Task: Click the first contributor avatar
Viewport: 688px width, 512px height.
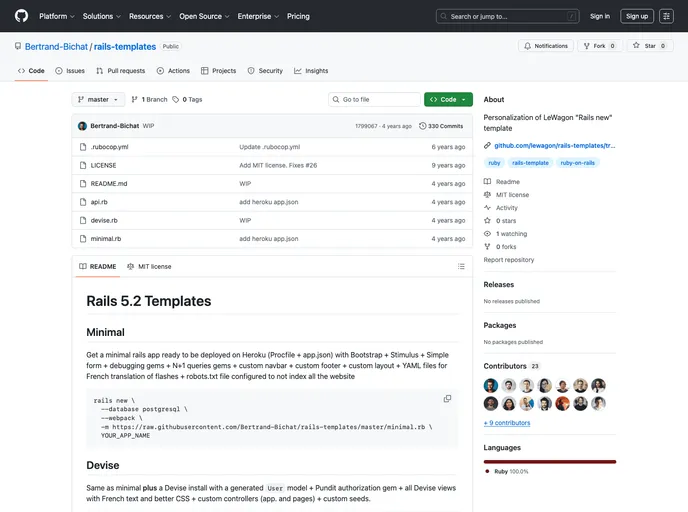Action: [x=491, y=385]
